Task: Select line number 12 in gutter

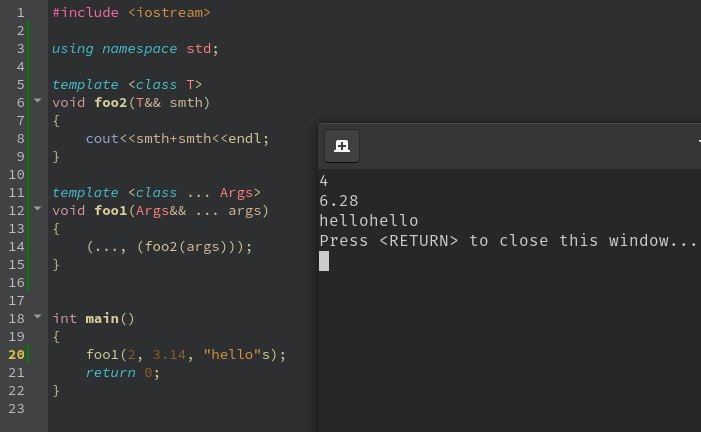Action: pyautogui.click(x=17, y=211)
